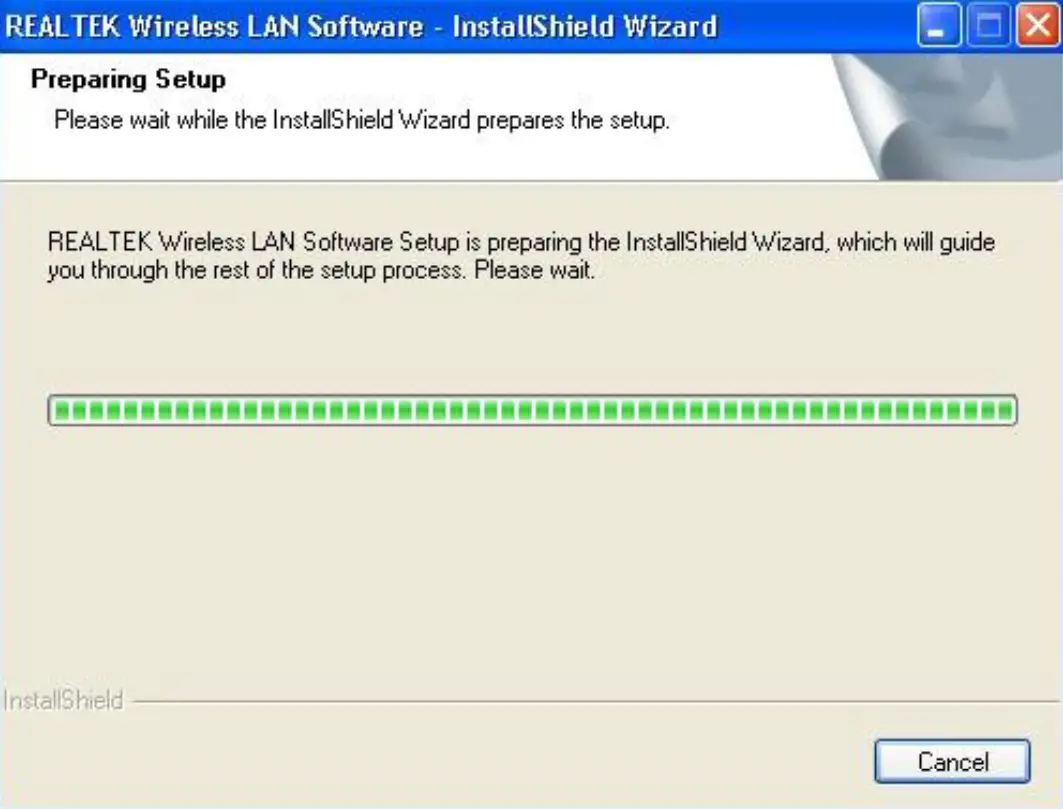1063x809 pixels.
Task: Close the InstallShield Wizard window
Action: 1037,26
